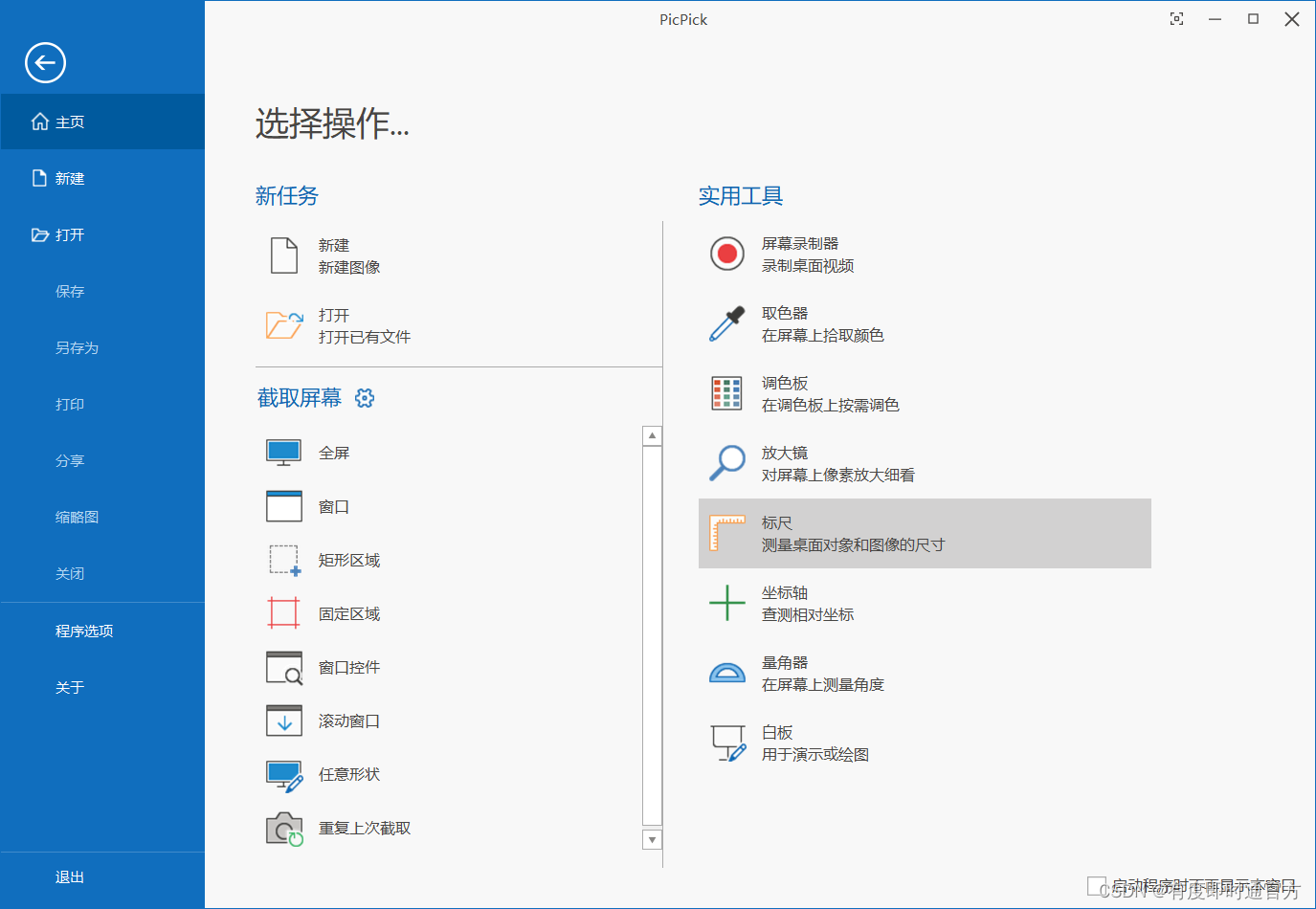The width and height of the screenshot is (1316, 909).
Task: Click the home icon beside 主页
Action: click(x=40, y=122)
